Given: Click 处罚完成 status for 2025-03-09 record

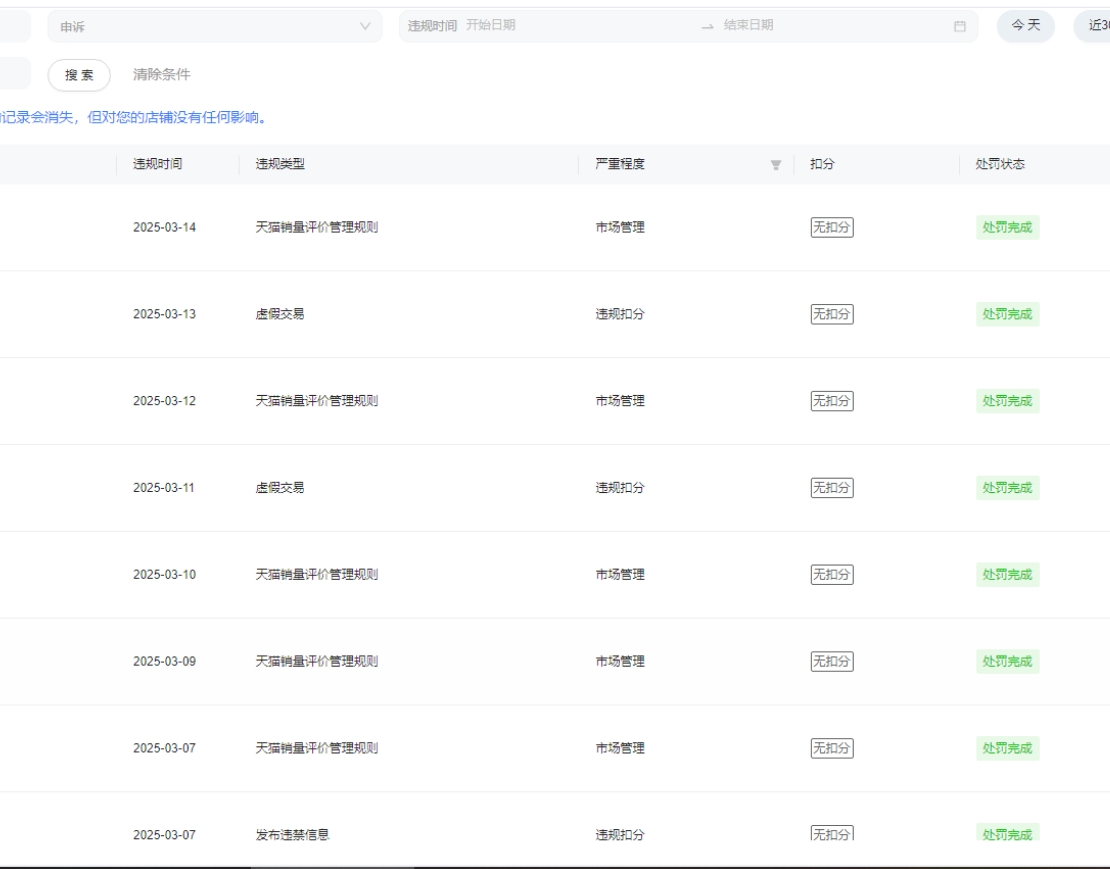Looking at the screenshot, I should click(x=1006, y=661).
